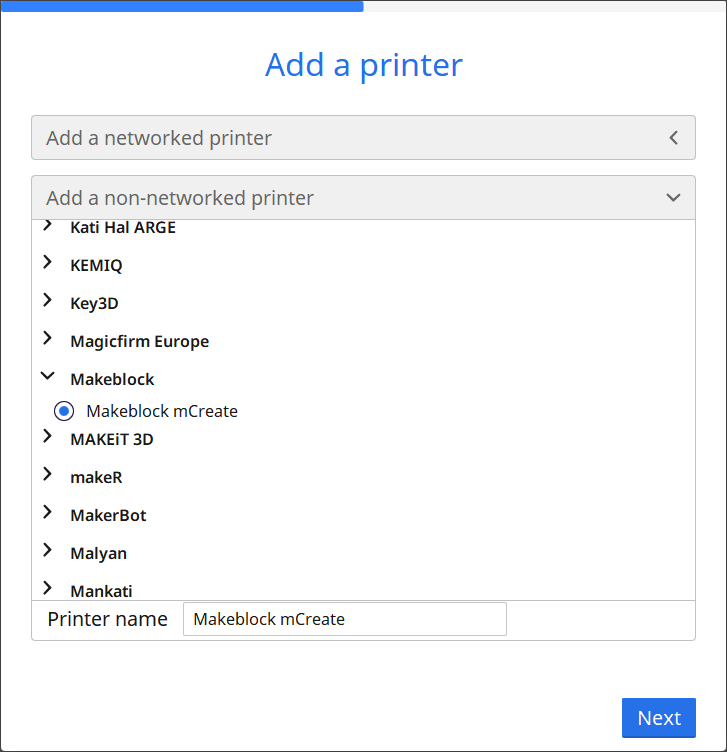Click the Makeblock mCreate printer label
727x752 pixels.
click(162, 411)
